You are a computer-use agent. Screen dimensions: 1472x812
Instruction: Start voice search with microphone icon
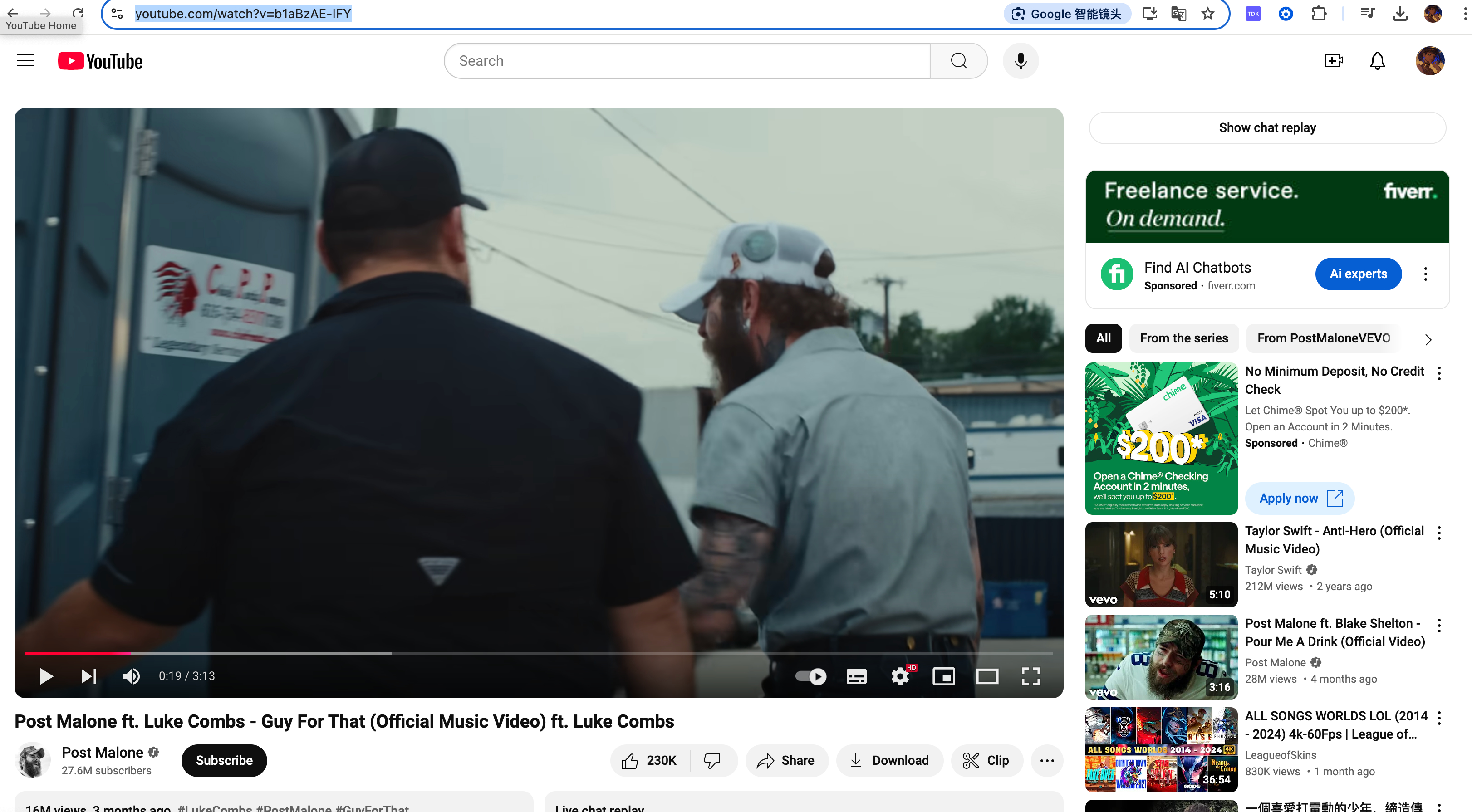pyautogui.click(x=1021, y=61)
